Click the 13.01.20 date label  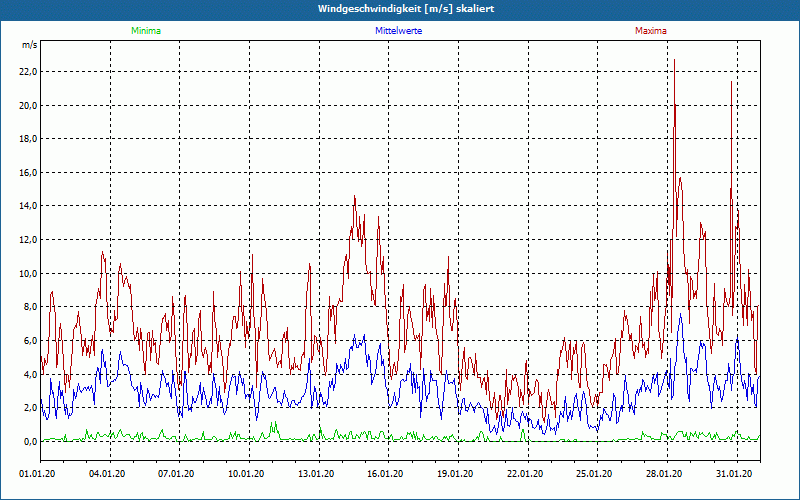pos(316,474)
